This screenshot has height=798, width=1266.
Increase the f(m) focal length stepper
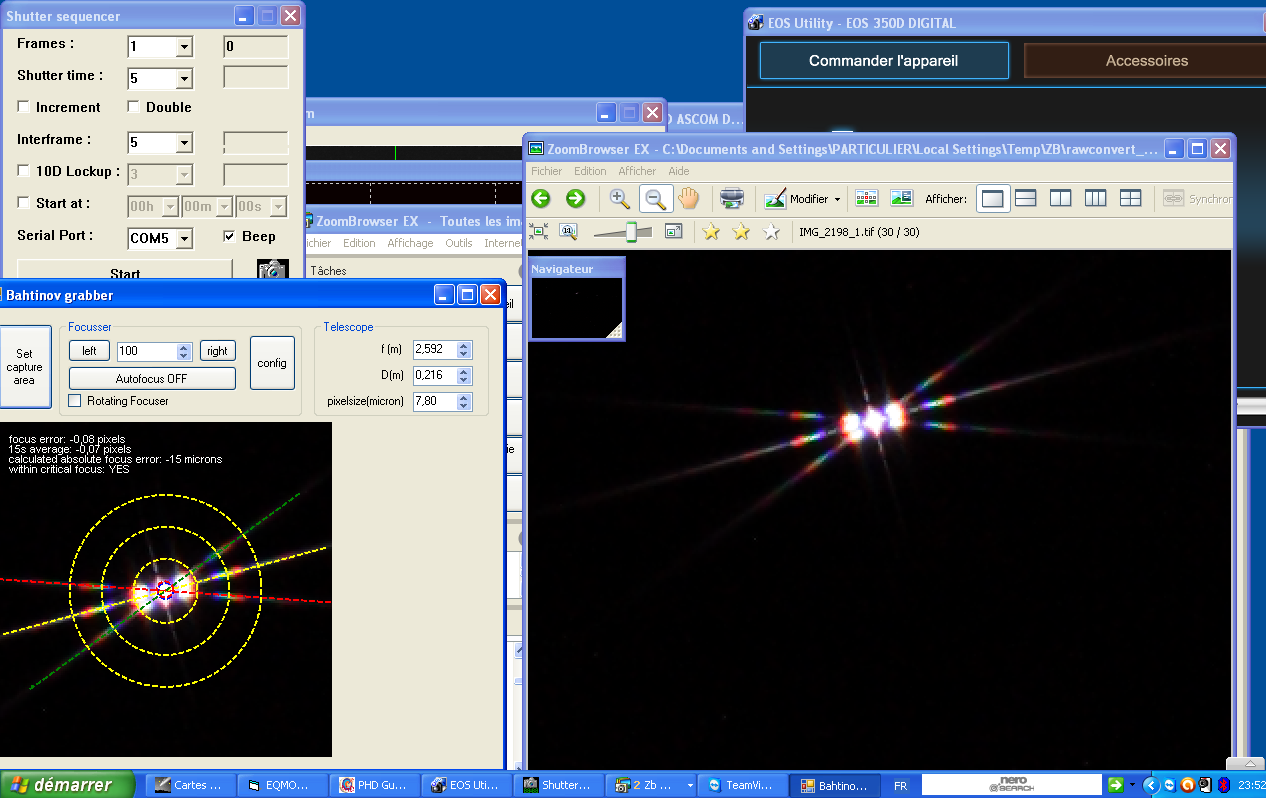pos(463,345)
